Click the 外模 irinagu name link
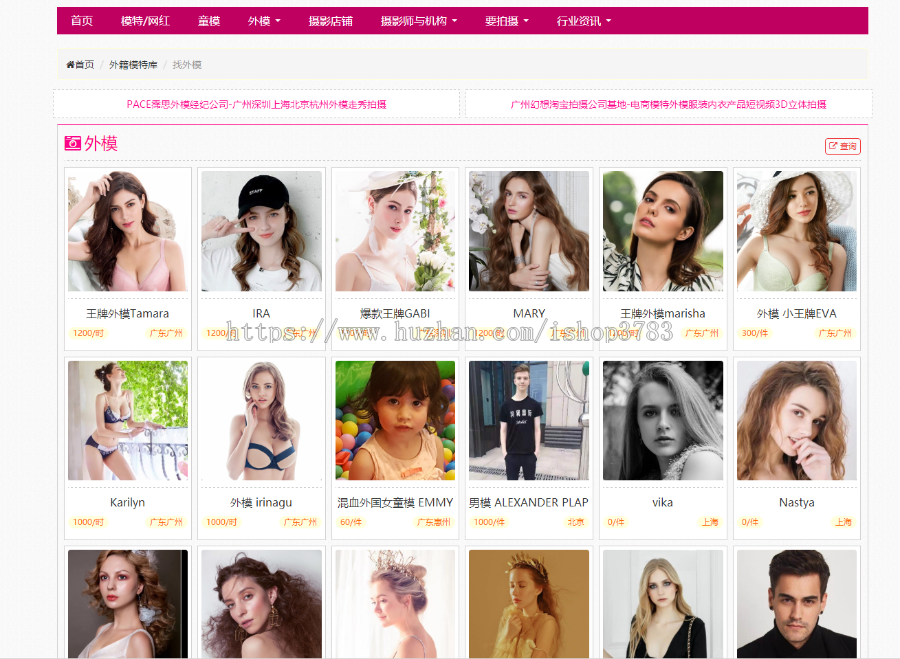Image resolution: width=900 pixels, height=659 pixels. click(x=261, y=502)
